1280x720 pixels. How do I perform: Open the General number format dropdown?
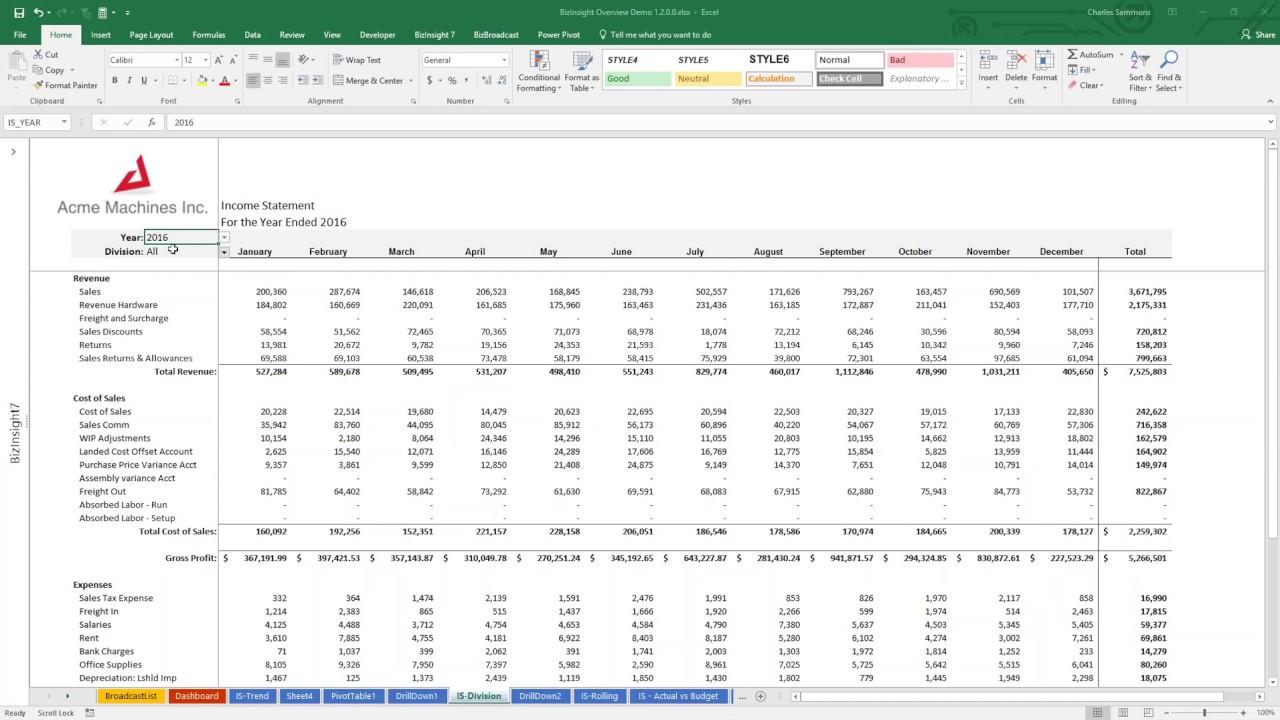pyautogui.click(x=504, y=60)
